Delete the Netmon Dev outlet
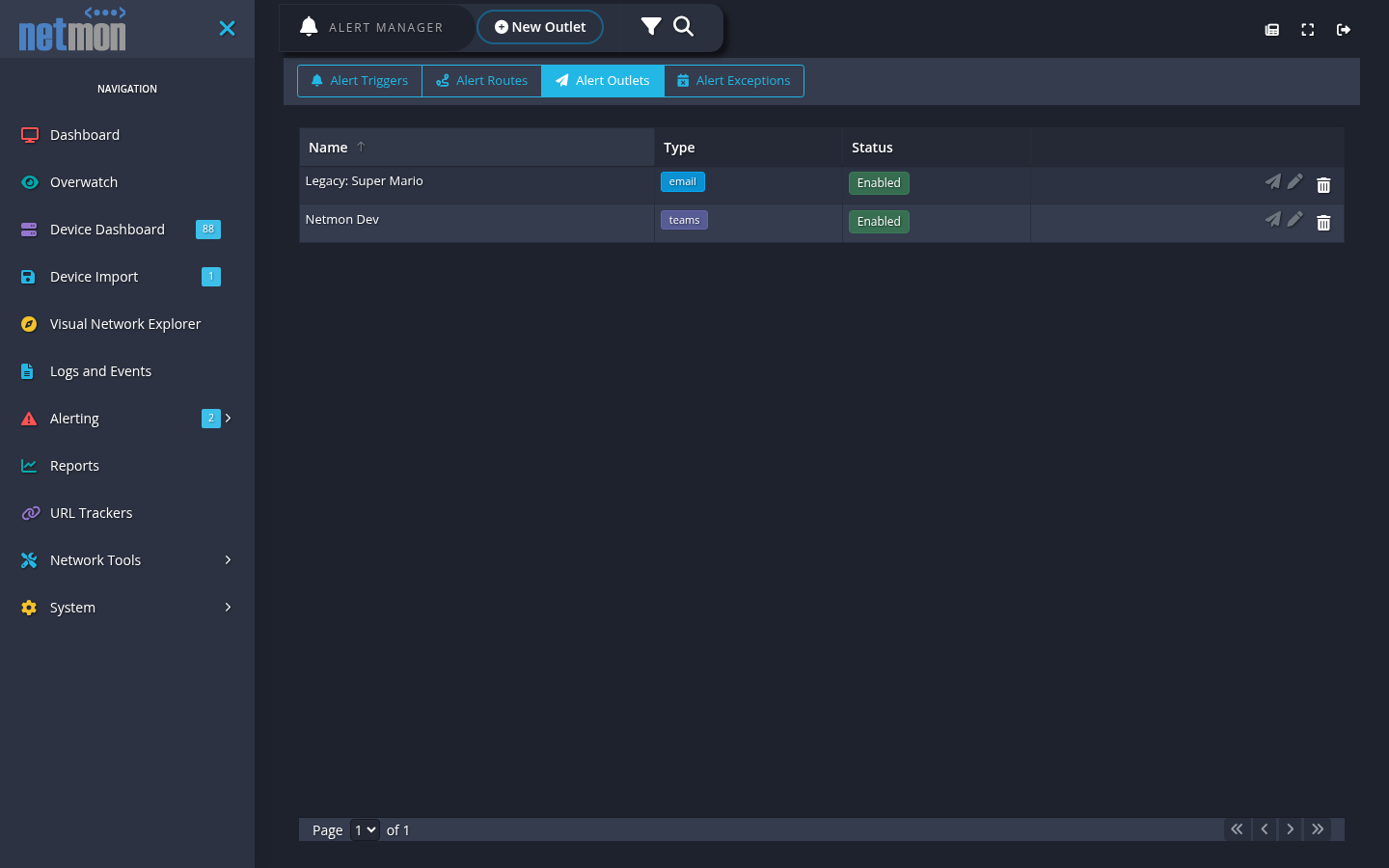Viewport: 1389px width, 868px height. pos(1323,223)
